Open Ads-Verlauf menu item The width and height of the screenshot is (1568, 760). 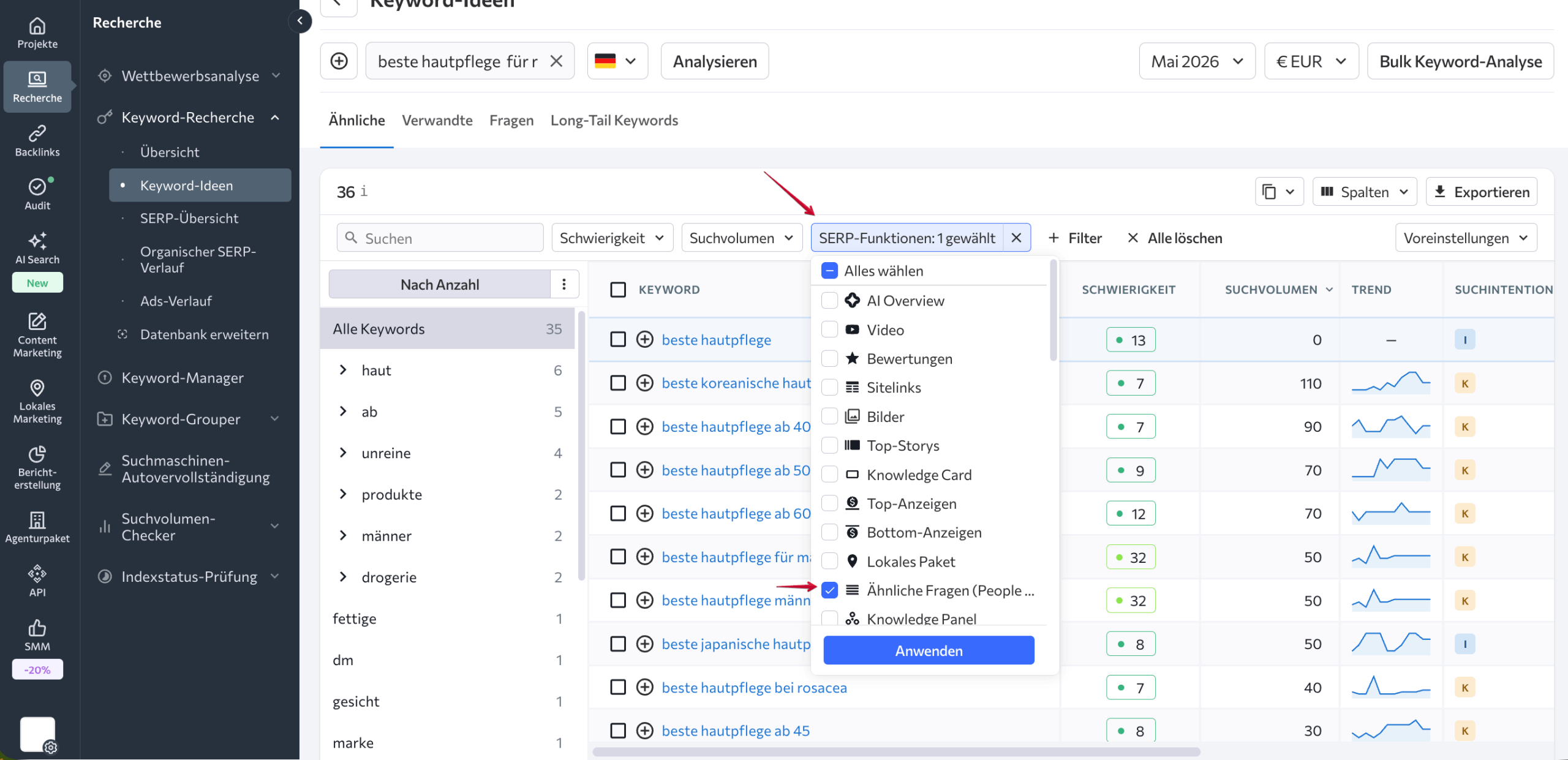176,301
